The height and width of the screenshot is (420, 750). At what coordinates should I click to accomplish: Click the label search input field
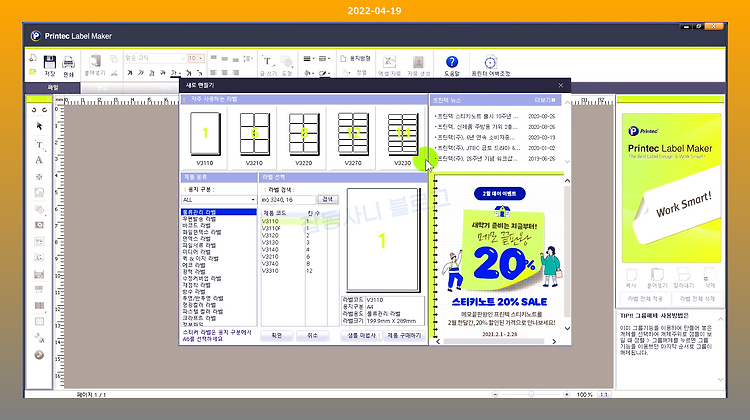click(288, 199)
